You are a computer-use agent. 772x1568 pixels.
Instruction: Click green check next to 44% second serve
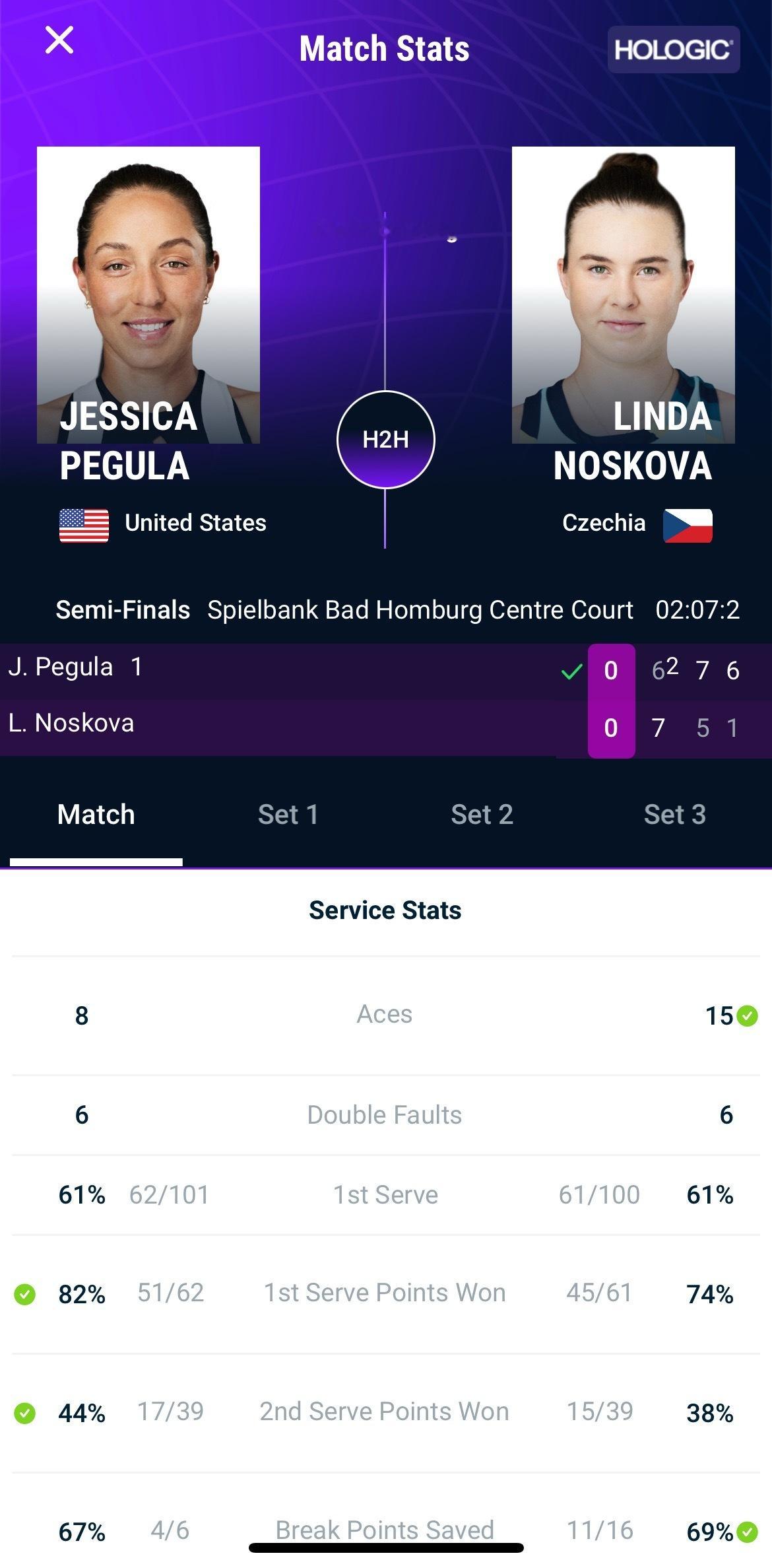click(25, 1413)
